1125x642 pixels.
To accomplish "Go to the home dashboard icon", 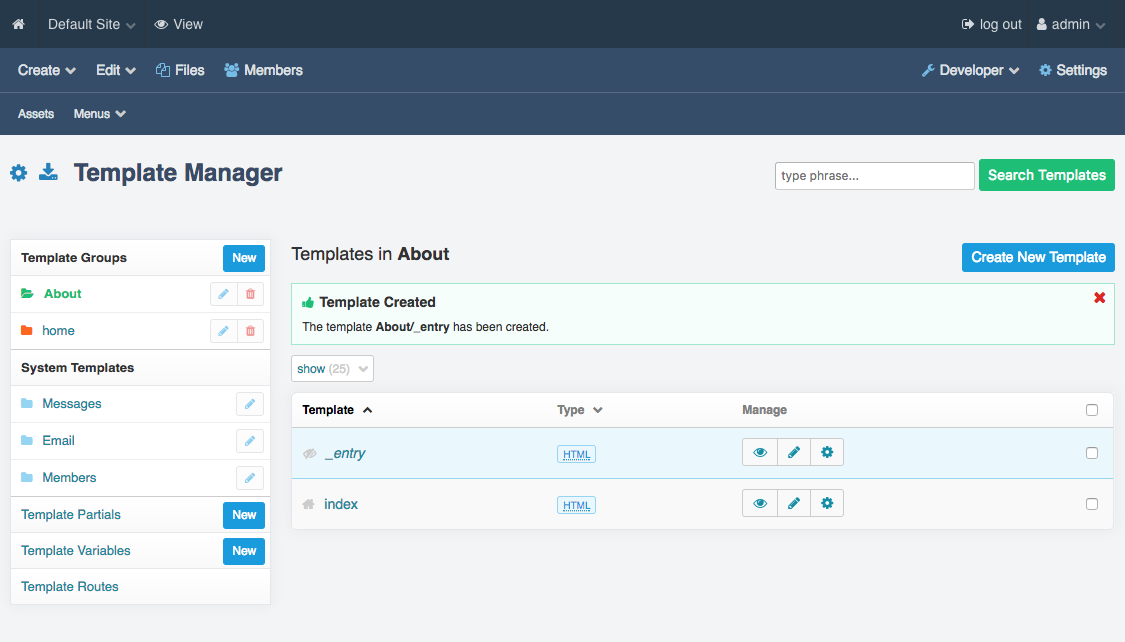I will 19,24.
